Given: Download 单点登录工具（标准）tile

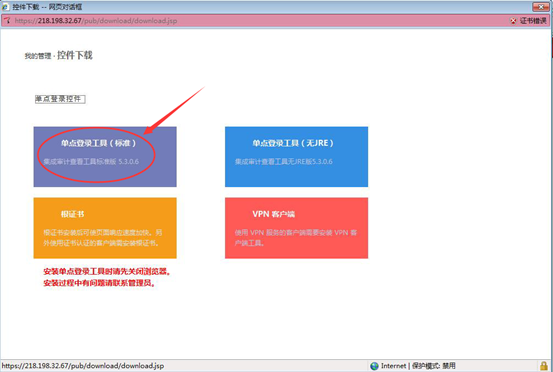Looking at the screenshot, I should pos(105,157).
